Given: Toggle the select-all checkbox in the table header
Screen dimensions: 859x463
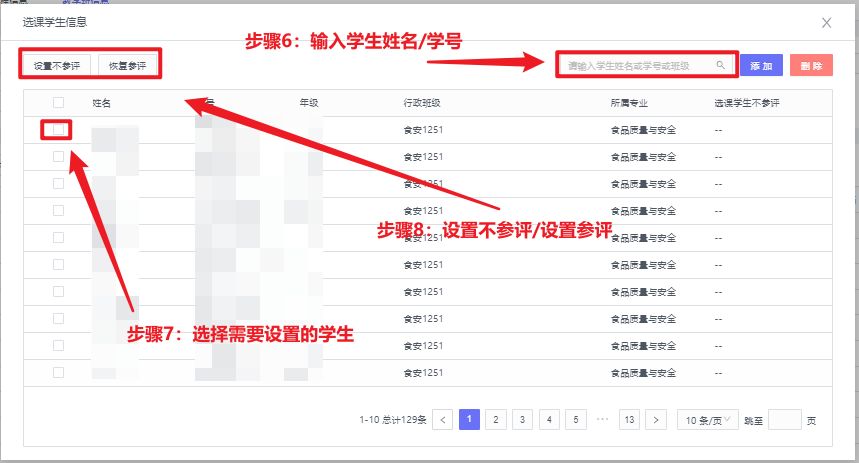Looking at the screenshot, I should coord(58,103).
